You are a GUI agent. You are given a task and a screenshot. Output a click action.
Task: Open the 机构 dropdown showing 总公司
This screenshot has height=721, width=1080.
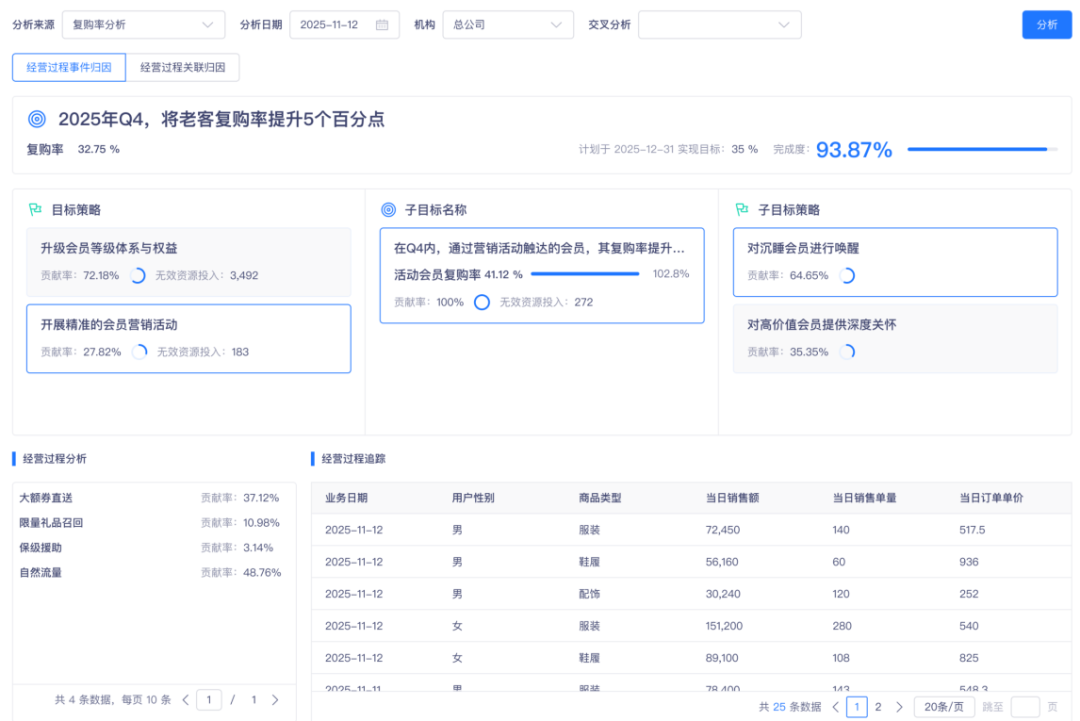click(508, 25)
